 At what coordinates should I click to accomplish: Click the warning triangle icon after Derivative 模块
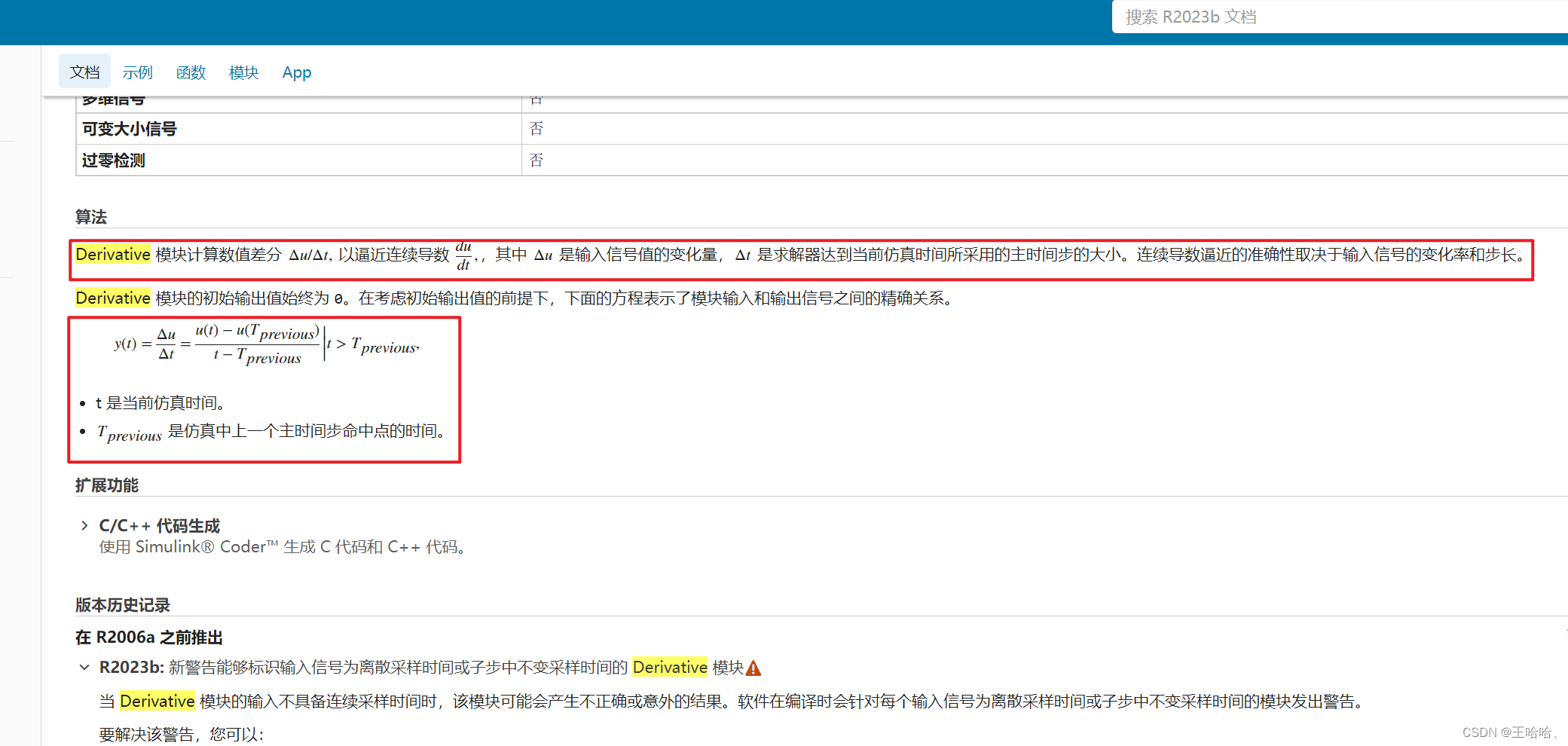[753, 668]
